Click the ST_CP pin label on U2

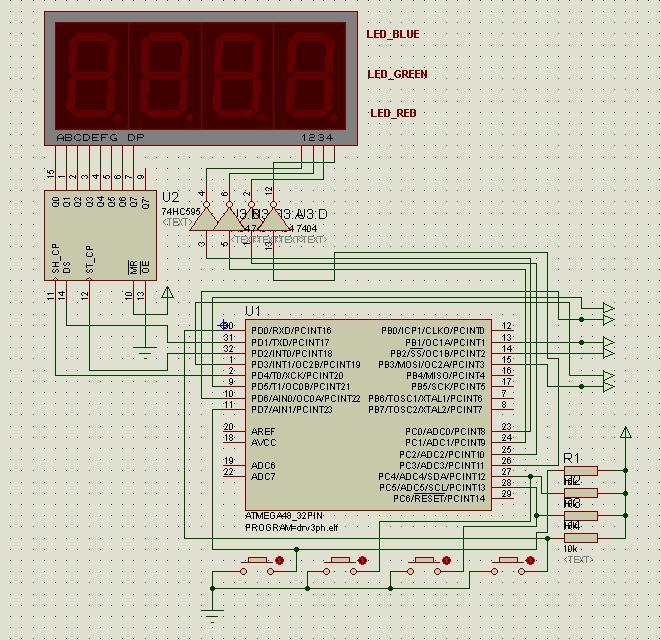click(x=89, y=259)
